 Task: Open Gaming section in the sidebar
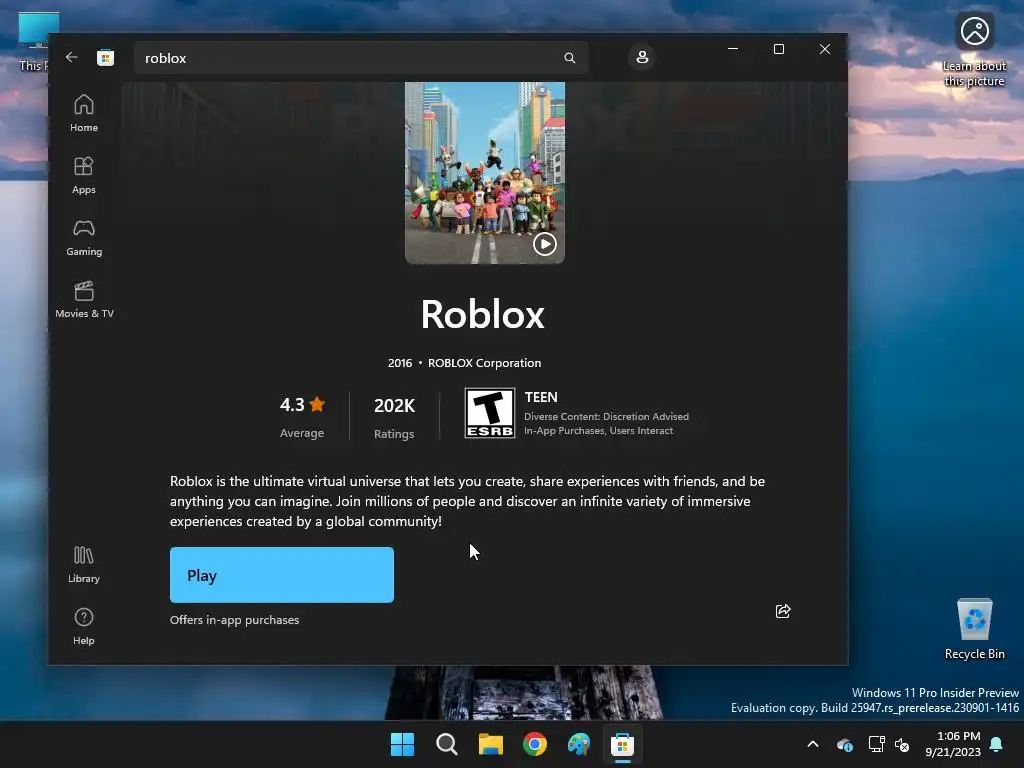coord(84,237)
